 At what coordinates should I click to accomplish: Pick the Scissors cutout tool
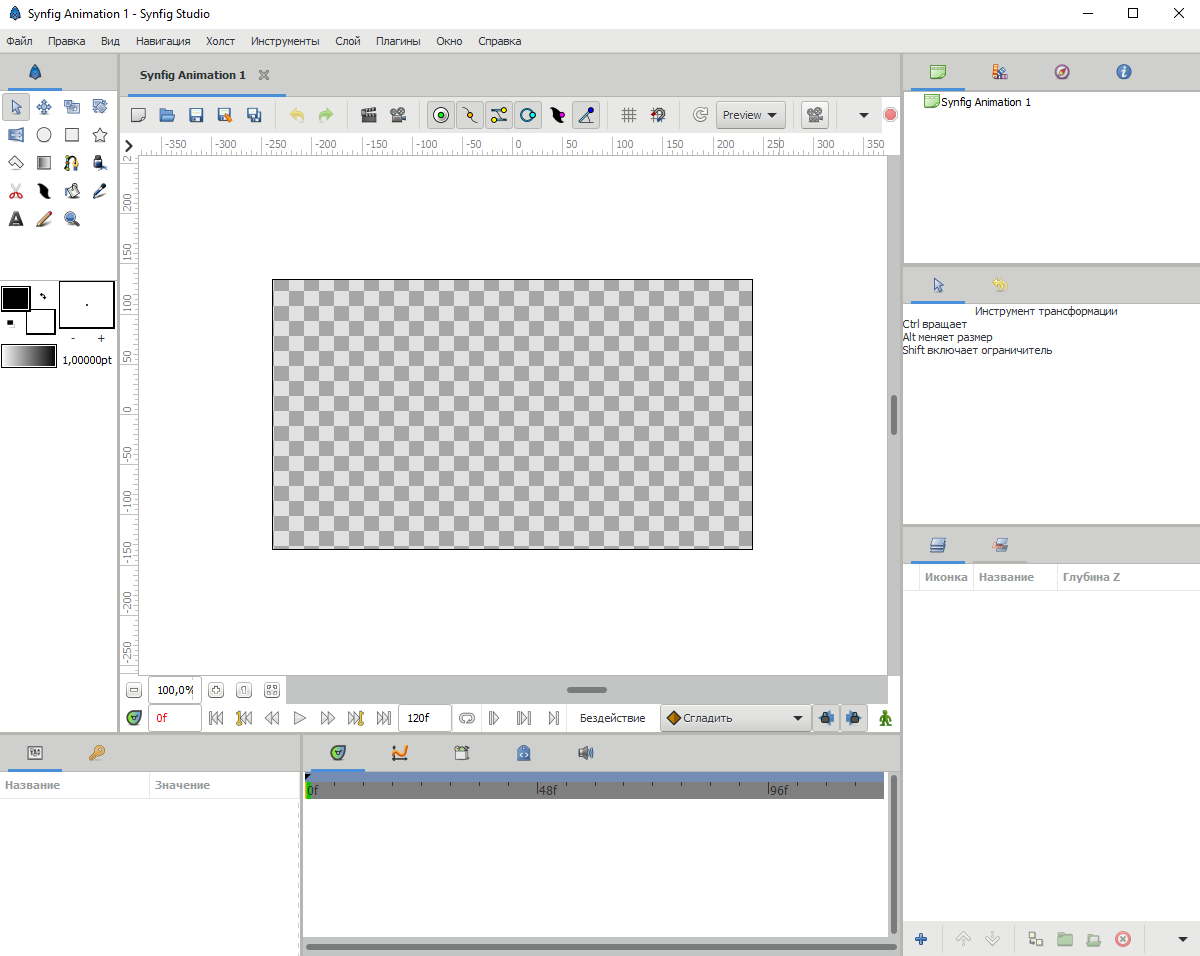pyautogui.click(x=16, y=191)
